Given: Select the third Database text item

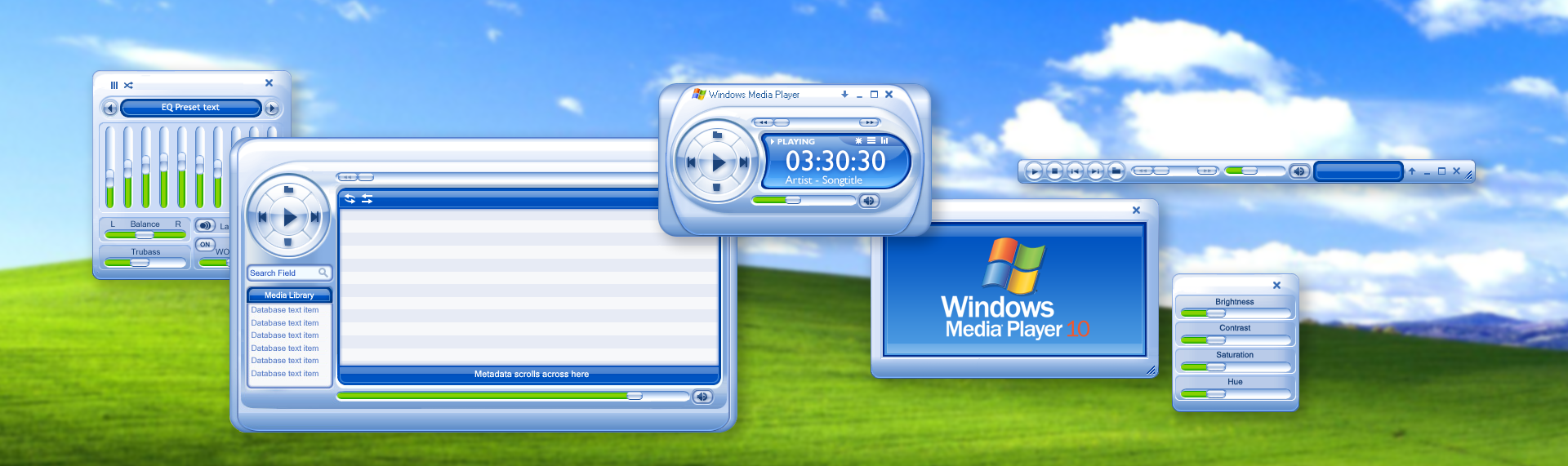Looking at the screenshot, I should pyautogui.click(x=285, y=335).
